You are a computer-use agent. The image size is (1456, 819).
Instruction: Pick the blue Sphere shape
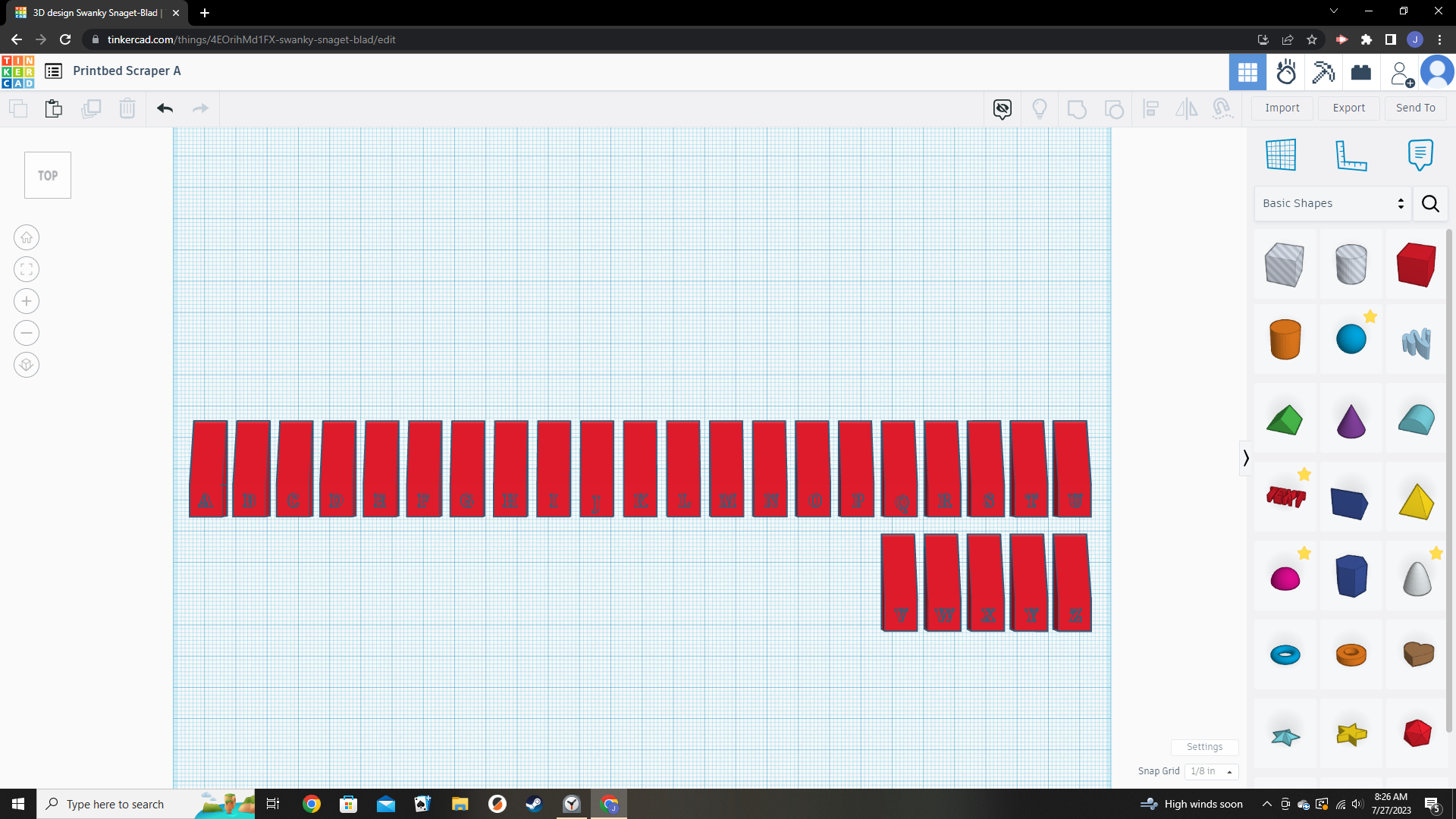click(1351, 339)
